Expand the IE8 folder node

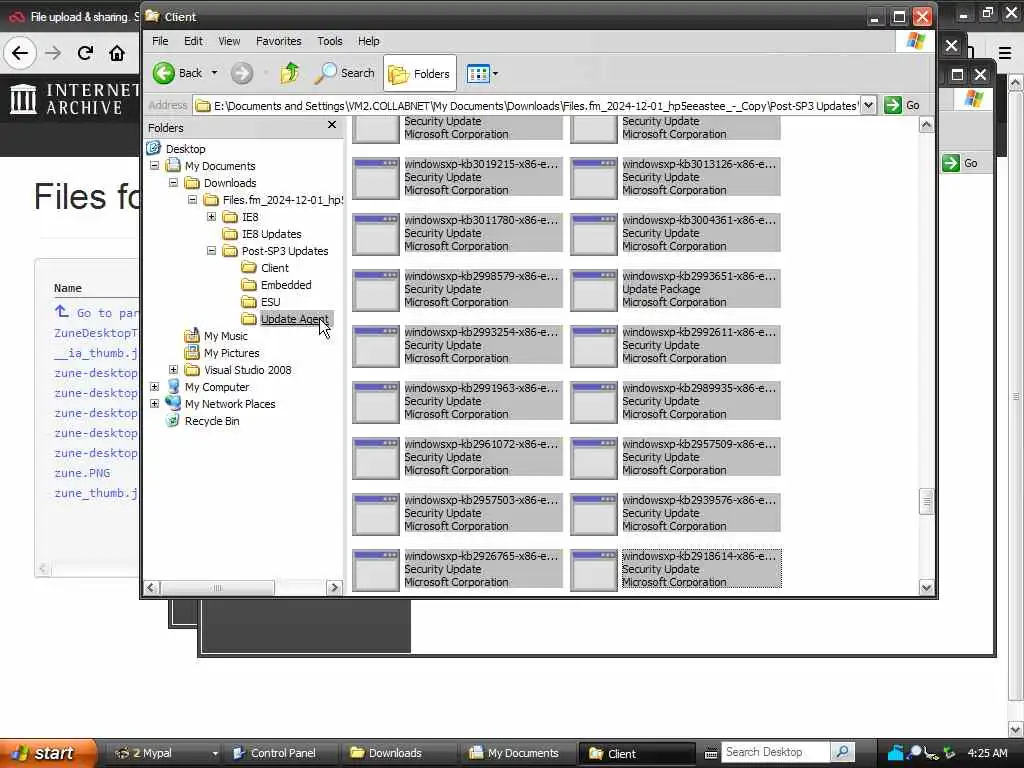pos(212,217)
